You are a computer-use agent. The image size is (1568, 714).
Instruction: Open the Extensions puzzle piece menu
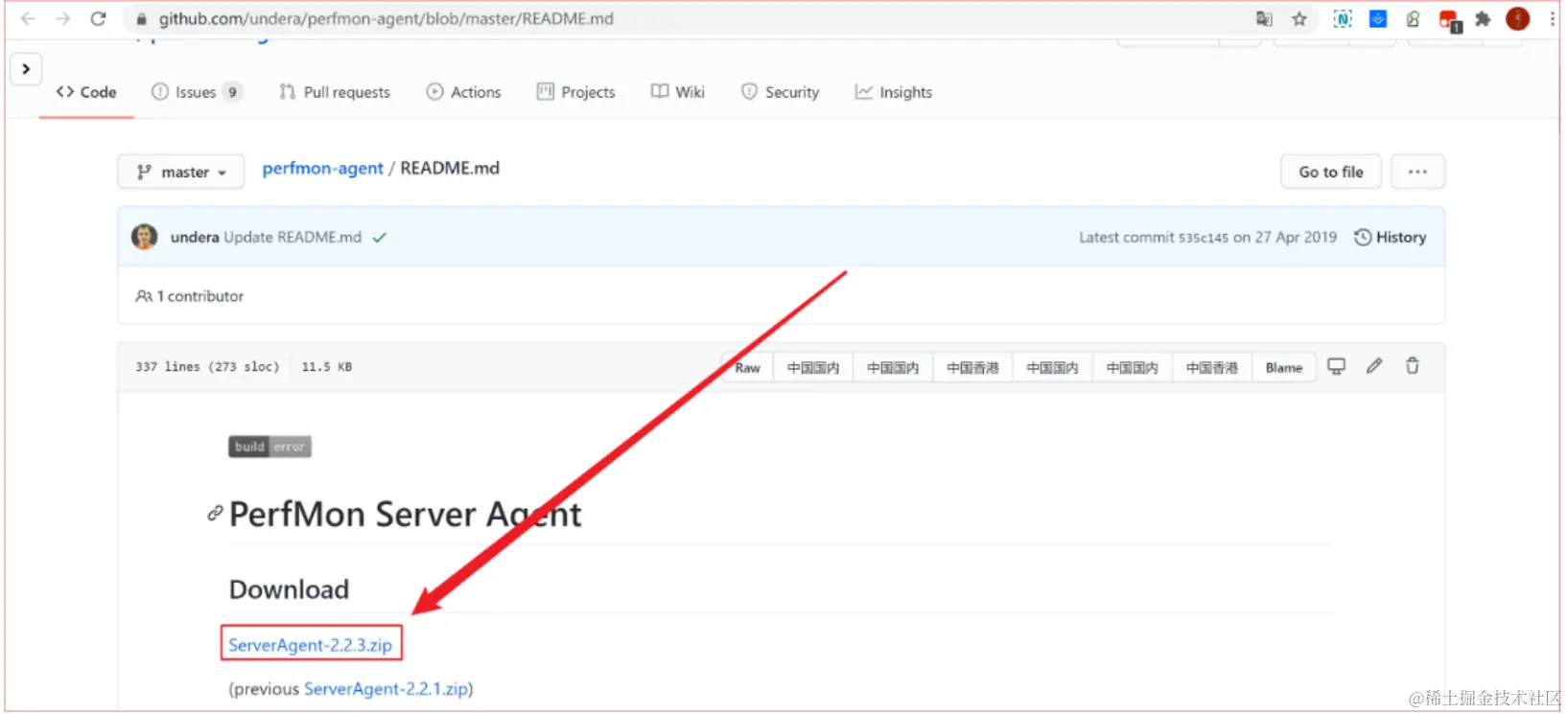click(x=1483, y=18)
